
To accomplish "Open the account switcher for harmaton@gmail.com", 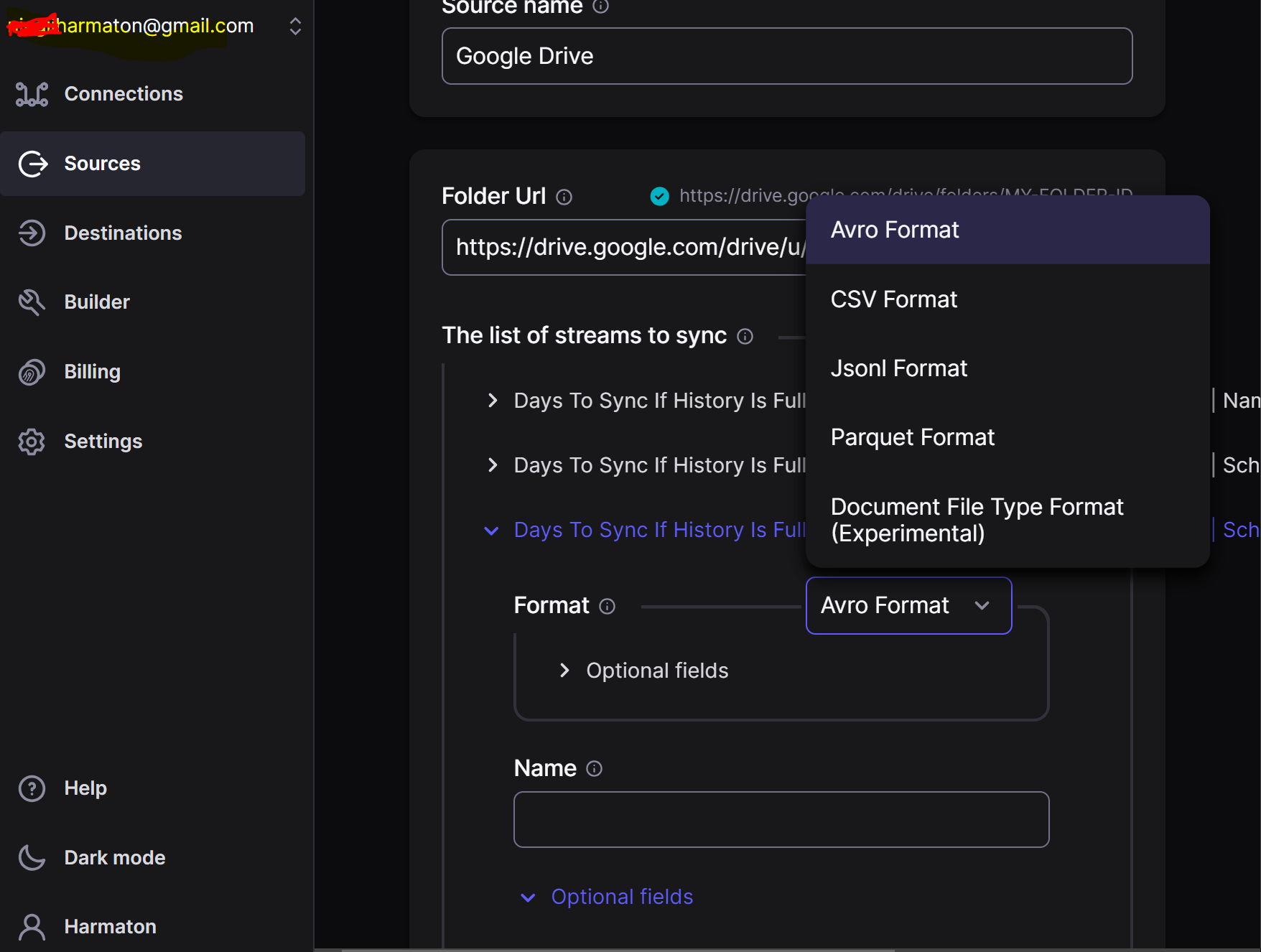I will click(294, 26).
